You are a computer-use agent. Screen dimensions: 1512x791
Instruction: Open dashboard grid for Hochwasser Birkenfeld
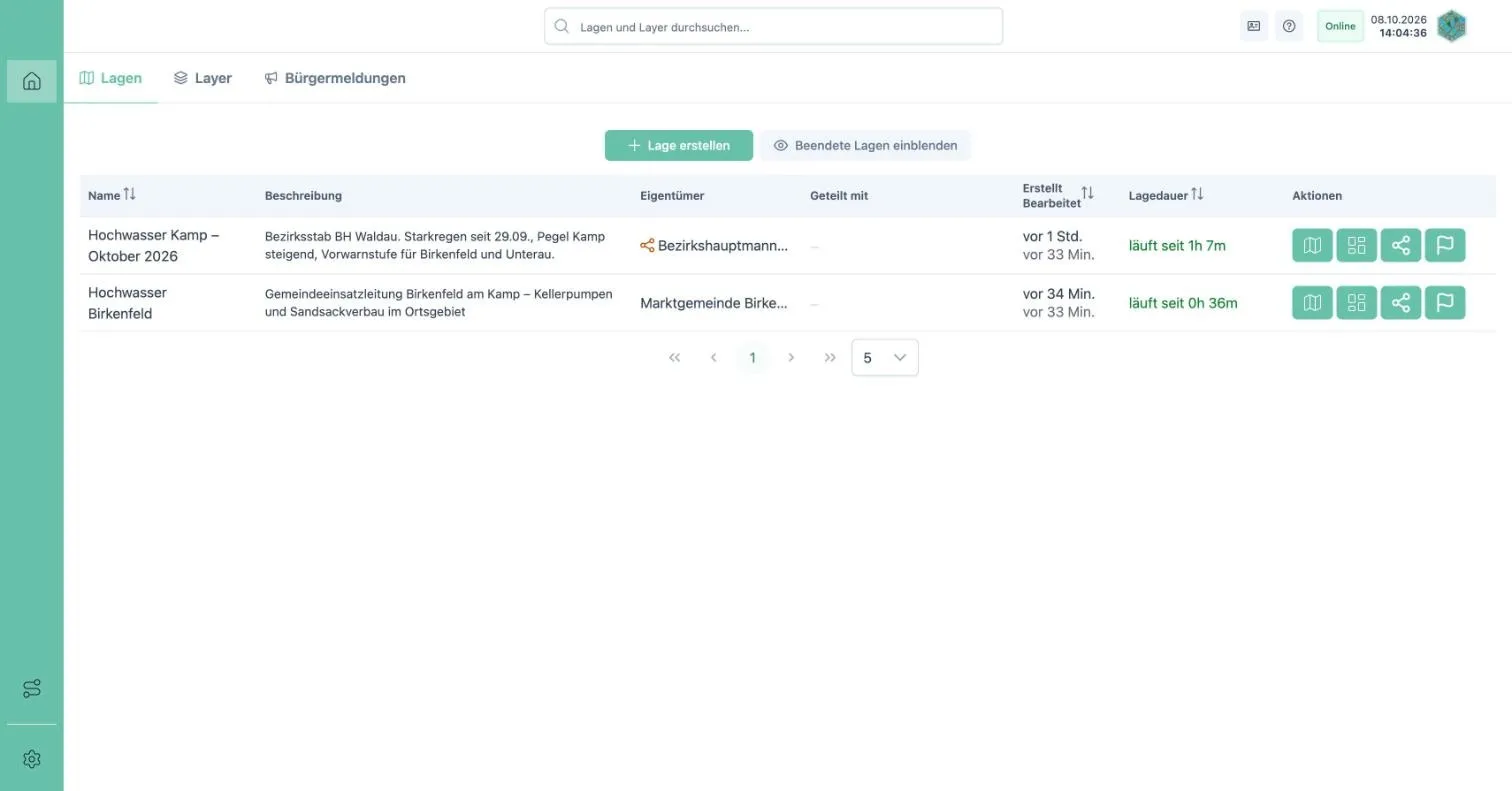1357,302
